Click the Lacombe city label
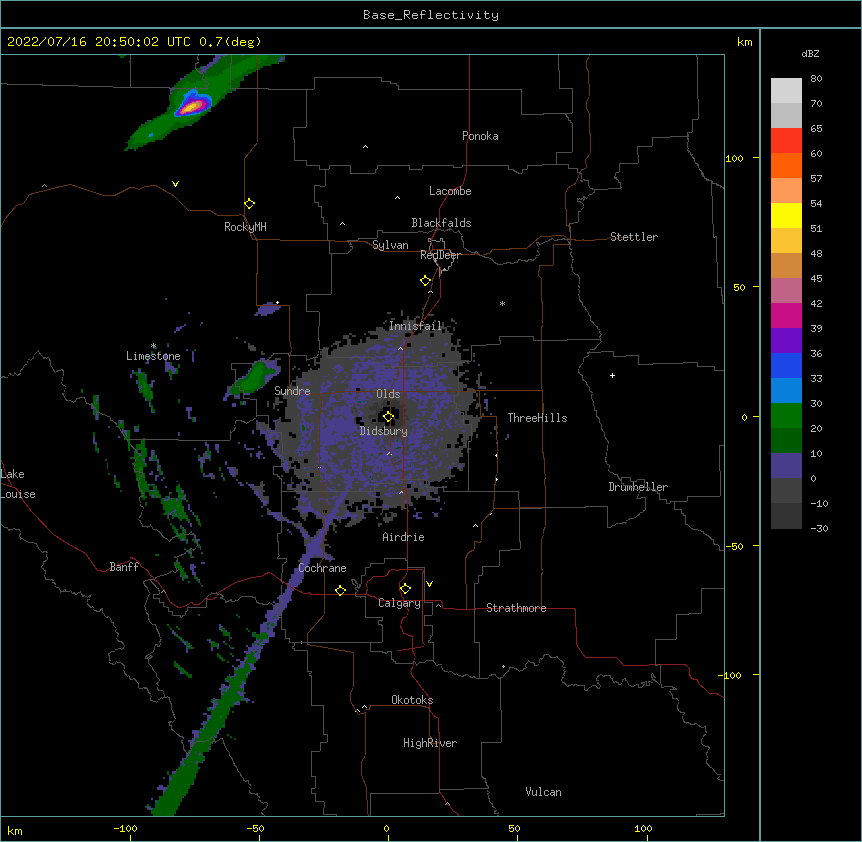 (450, 191)
